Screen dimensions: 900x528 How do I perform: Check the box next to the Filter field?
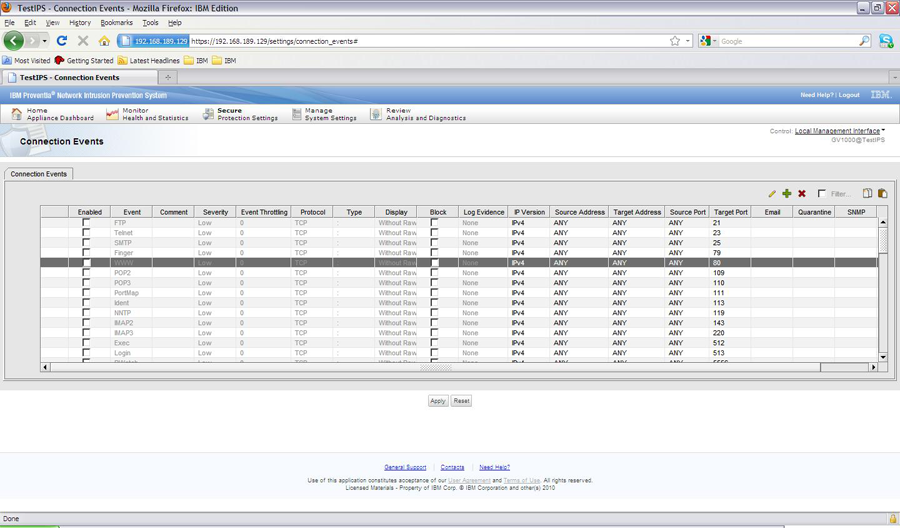pos(822,194)
